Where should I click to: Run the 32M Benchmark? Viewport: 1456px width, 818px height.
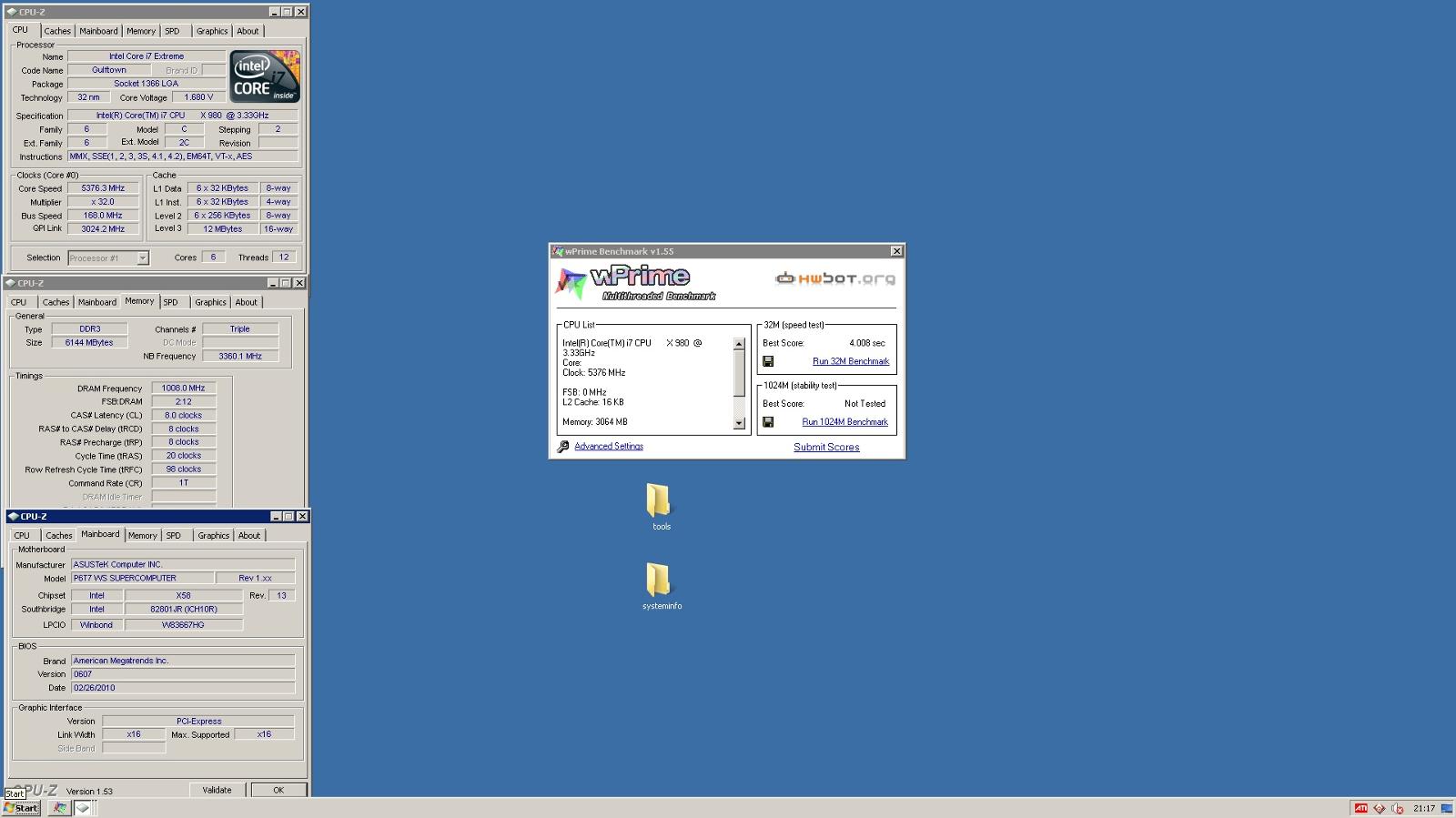pyautogui.click(x=851, y=361)
